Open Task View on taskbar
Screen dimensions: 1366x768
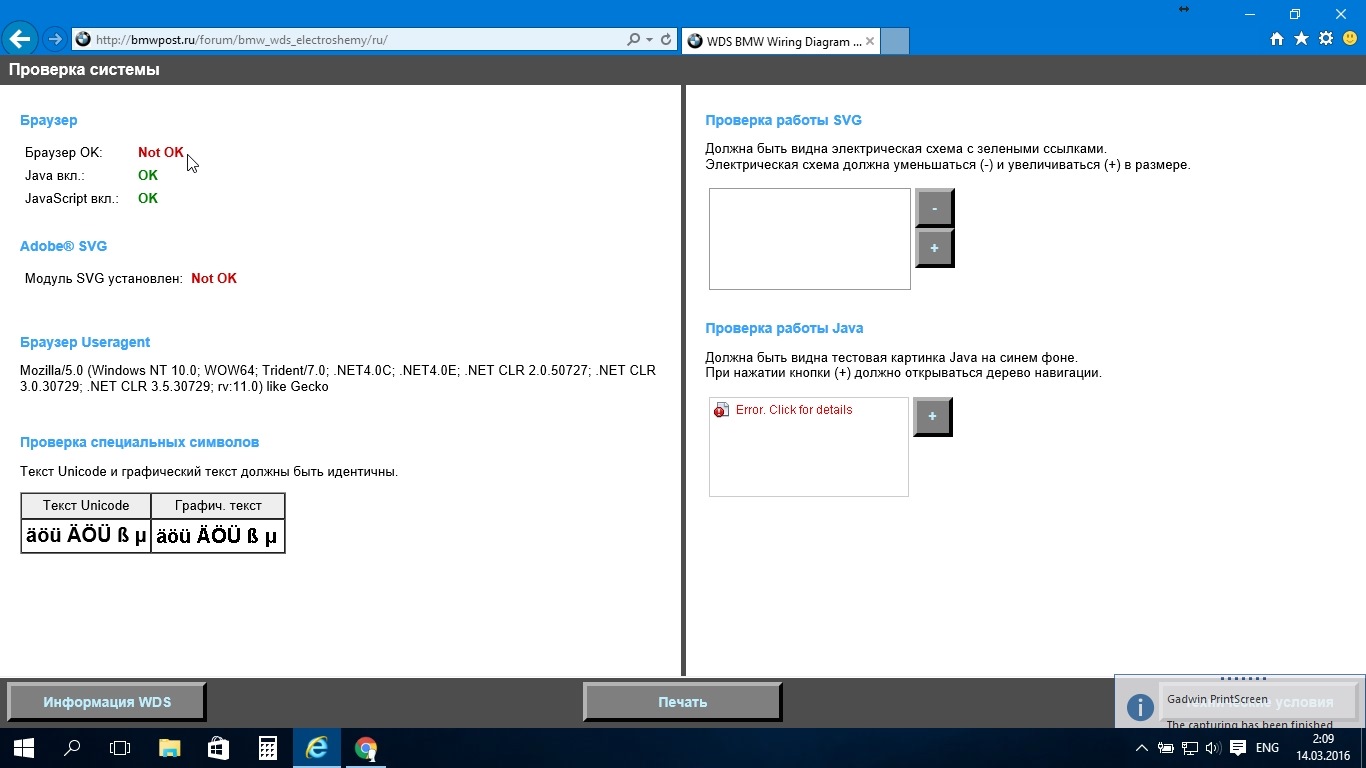coord(120,748)
